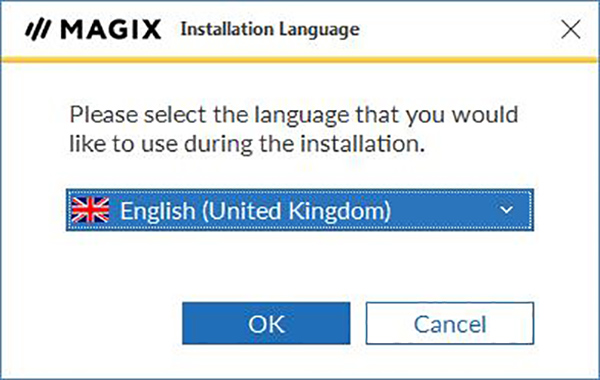Click the blank area between the dropdown and buttons
The height and width of the screenshot is (380, 600).
(300, 267)
